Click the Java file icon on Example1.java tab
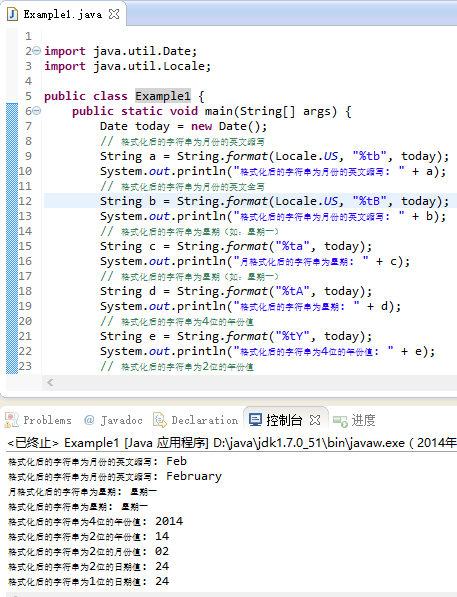 (x=13, y=14)
